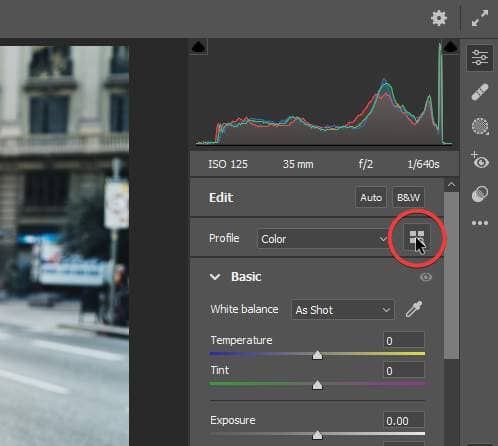Viewport: 498px width, 446px height.
Task: Collapse the Basic section chevron
Action: (215, 277)
